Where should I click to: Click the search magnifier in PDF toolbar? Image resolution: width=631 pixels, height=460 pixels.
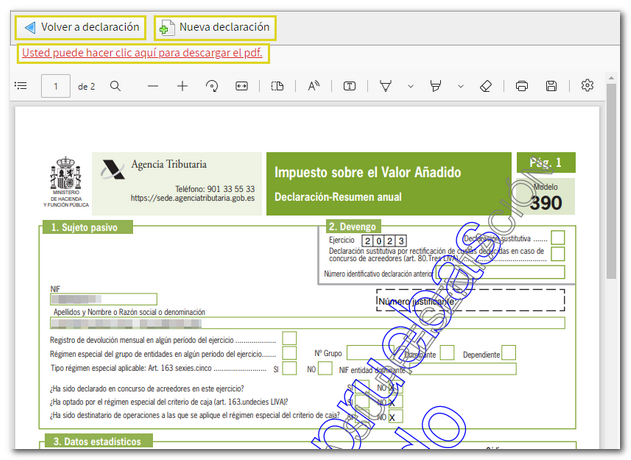click(x=116, y=86)
